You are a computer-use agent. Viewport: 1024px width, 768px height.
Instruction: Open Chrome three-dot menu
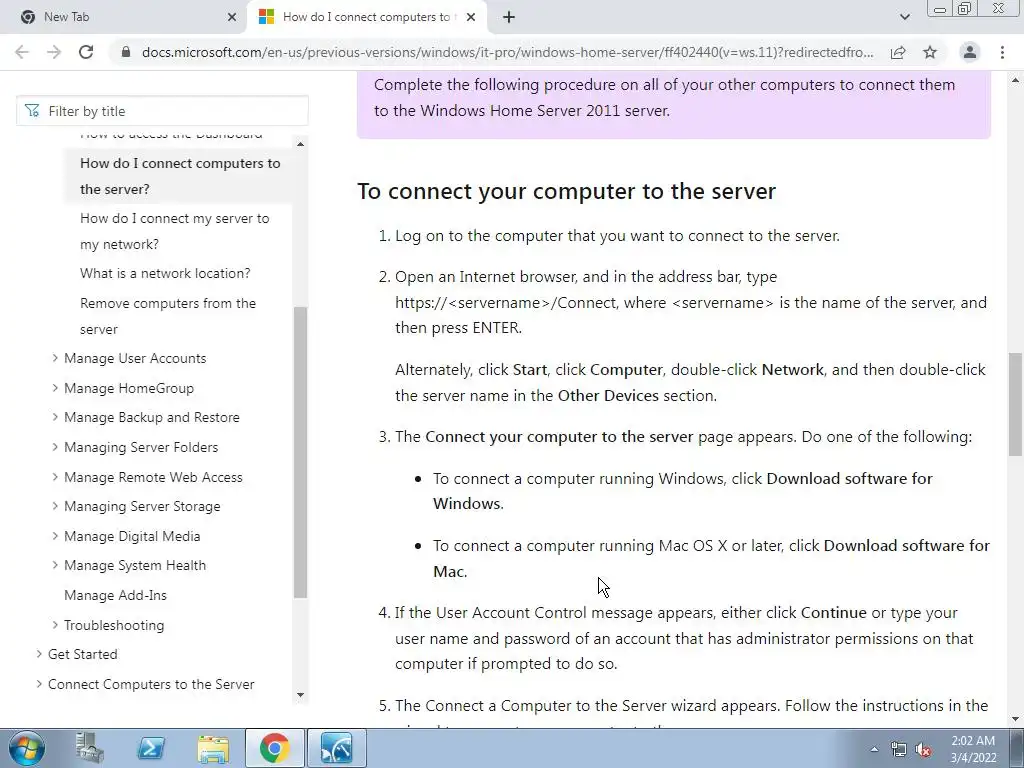click(x=1002, y=52)
